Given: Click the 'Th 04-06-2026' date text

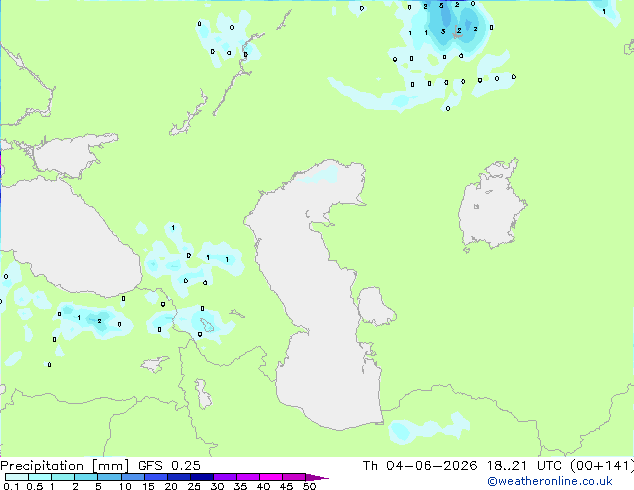Looking at the screenshot, I should 420,466.
